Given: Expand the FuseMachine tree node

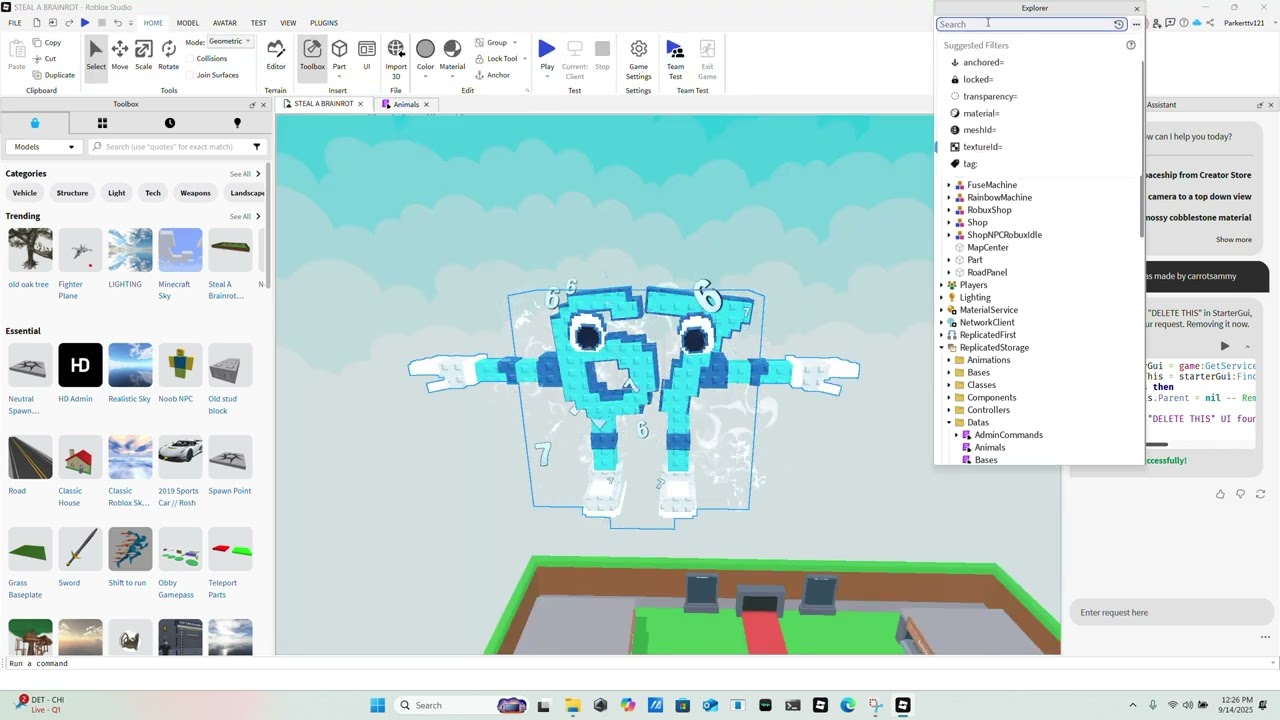Looking at the screenshot, I should 949,185.
